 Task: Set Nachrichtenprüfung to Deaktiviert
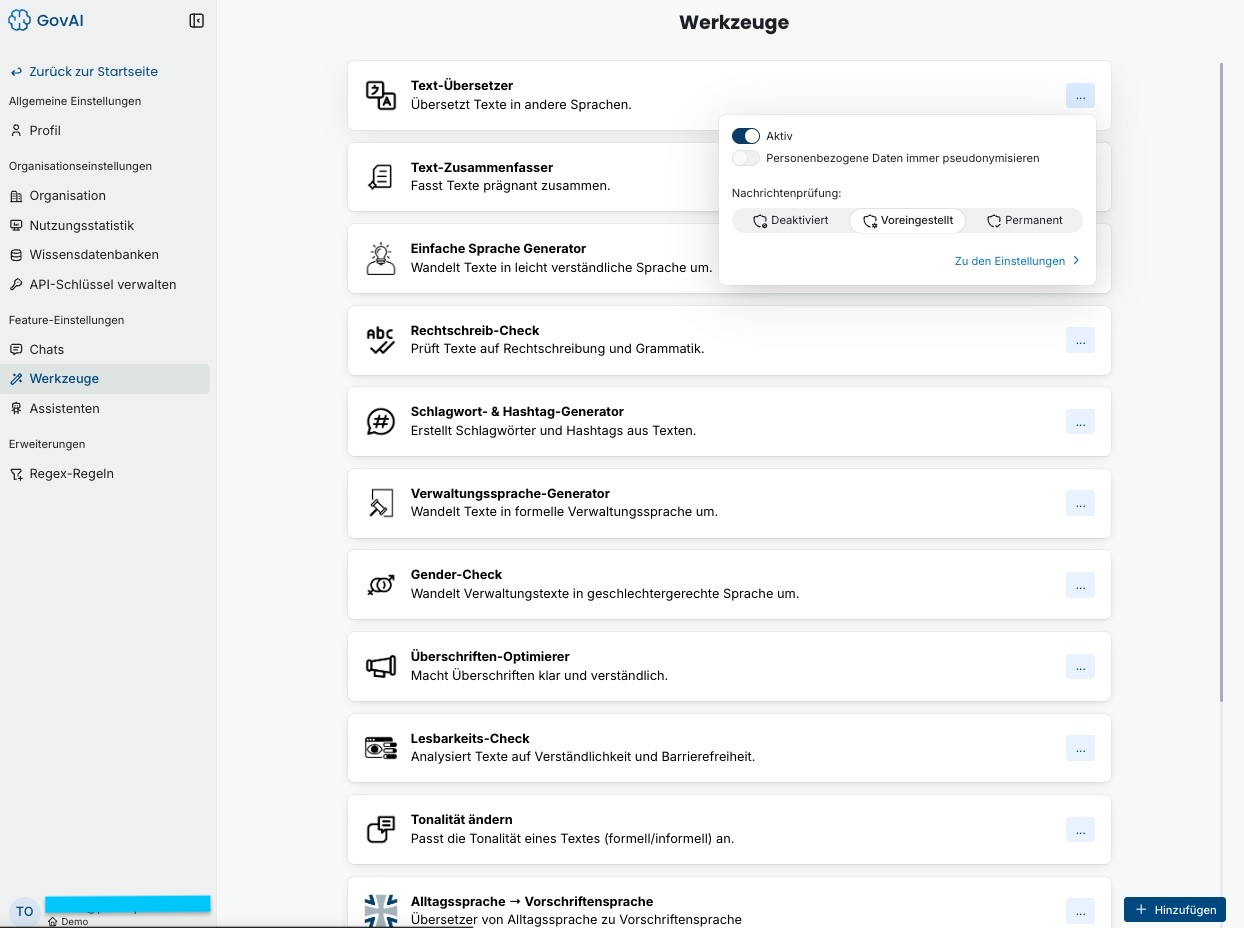click(x=791, y=220)
